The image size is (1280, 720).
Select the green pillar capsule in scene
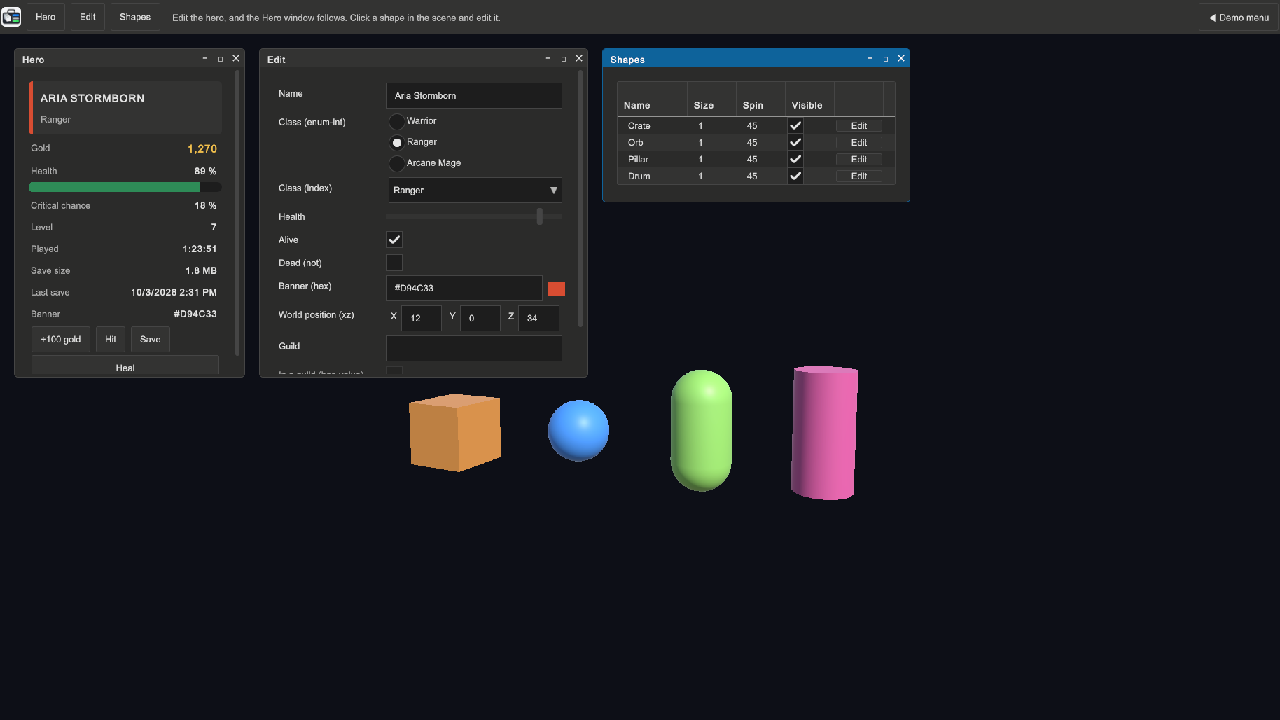pos(701,431)
